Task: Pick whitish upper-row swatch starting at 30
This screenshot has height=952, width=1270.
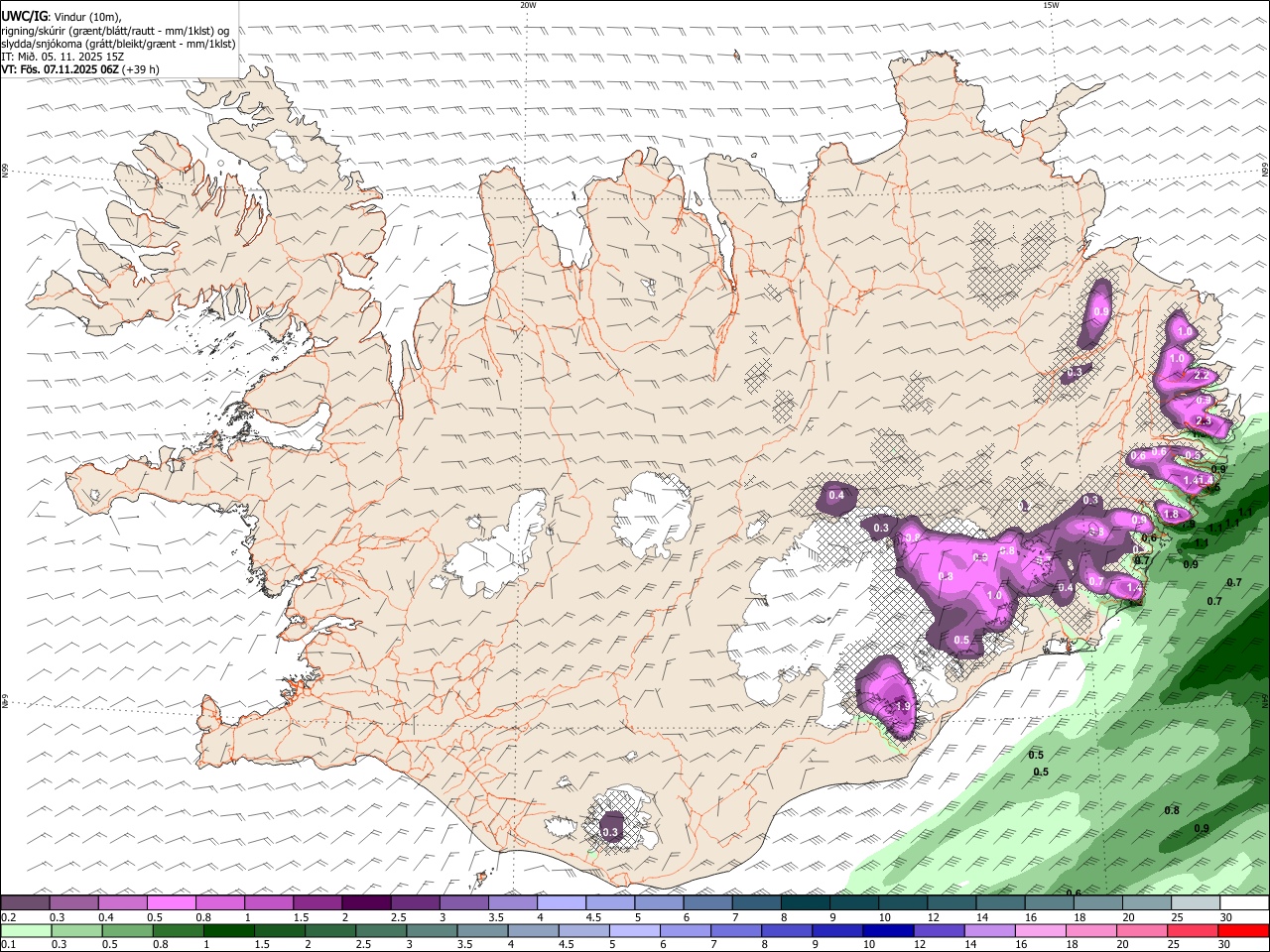Action: click(x=1244, y=902)
